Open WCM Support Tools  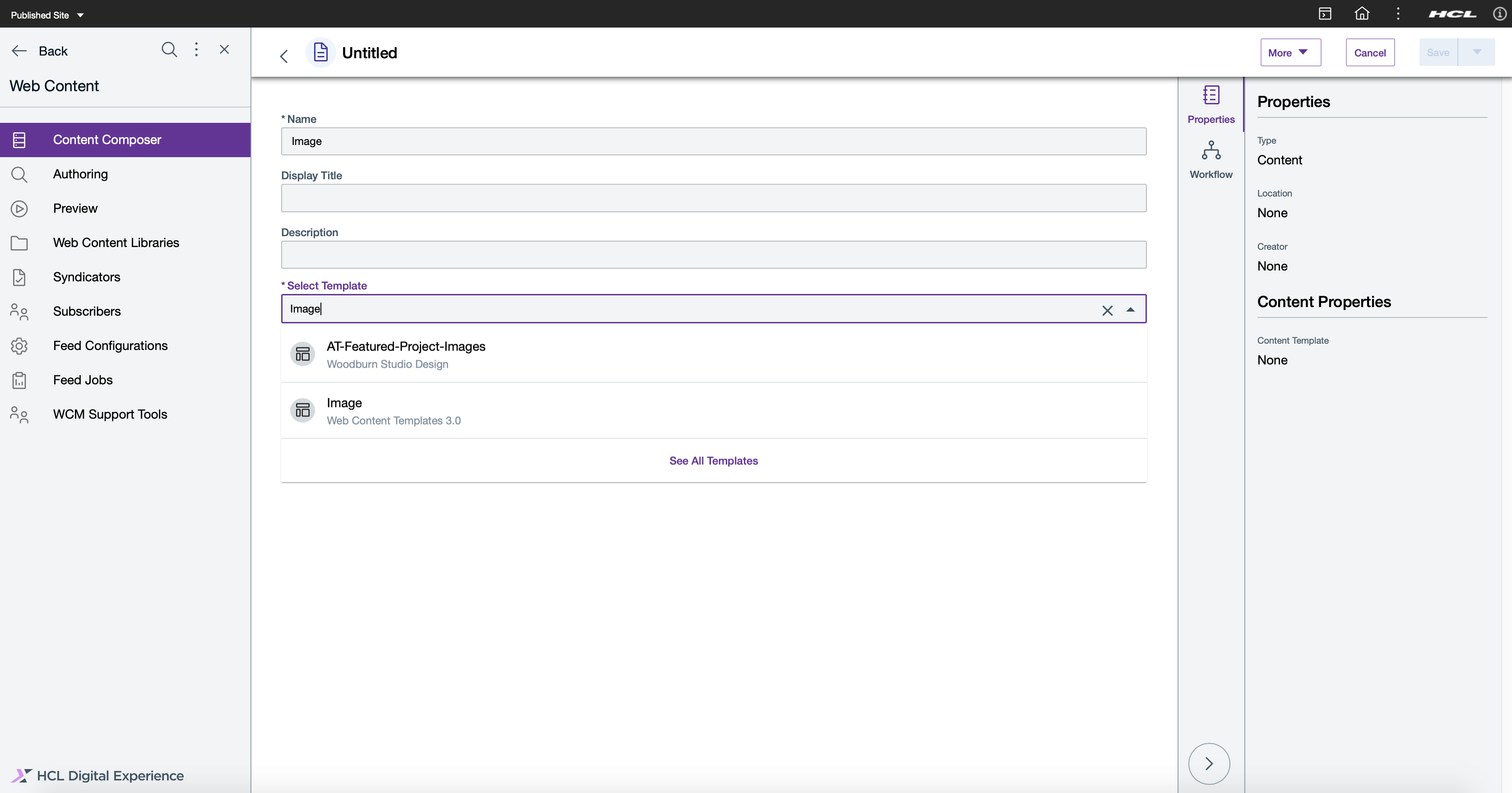(125, 415)
